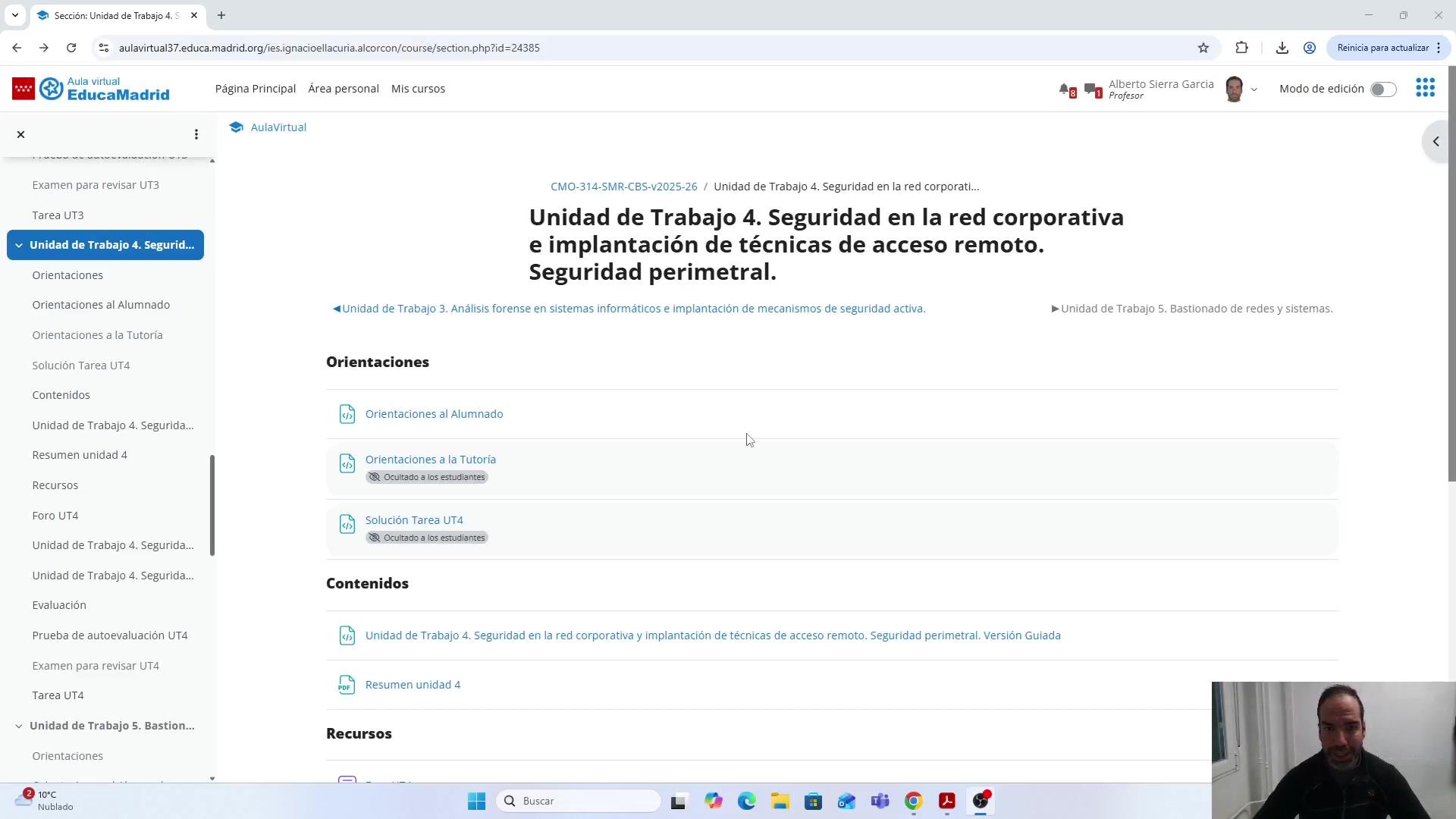Image resolution: width=1456 pixels, height=819 pixels.
Task: Close the course index drawer
Action: (21, 134)
